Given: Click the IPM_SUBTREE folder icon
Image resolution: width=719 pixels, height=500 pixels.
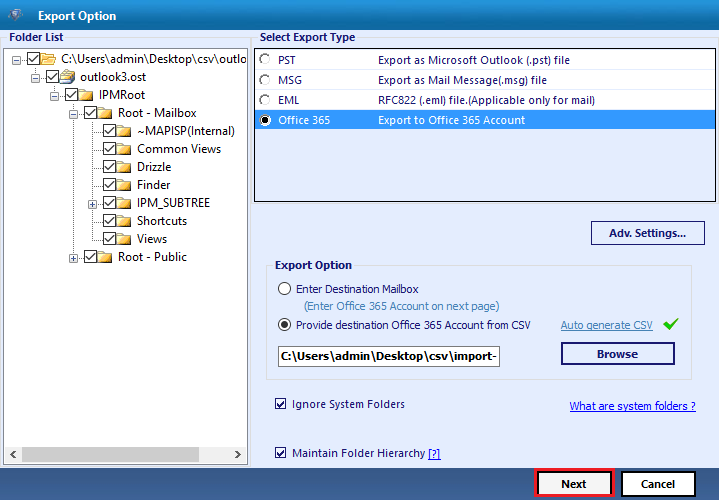Looking at the screenshot, I should [124, 203].
